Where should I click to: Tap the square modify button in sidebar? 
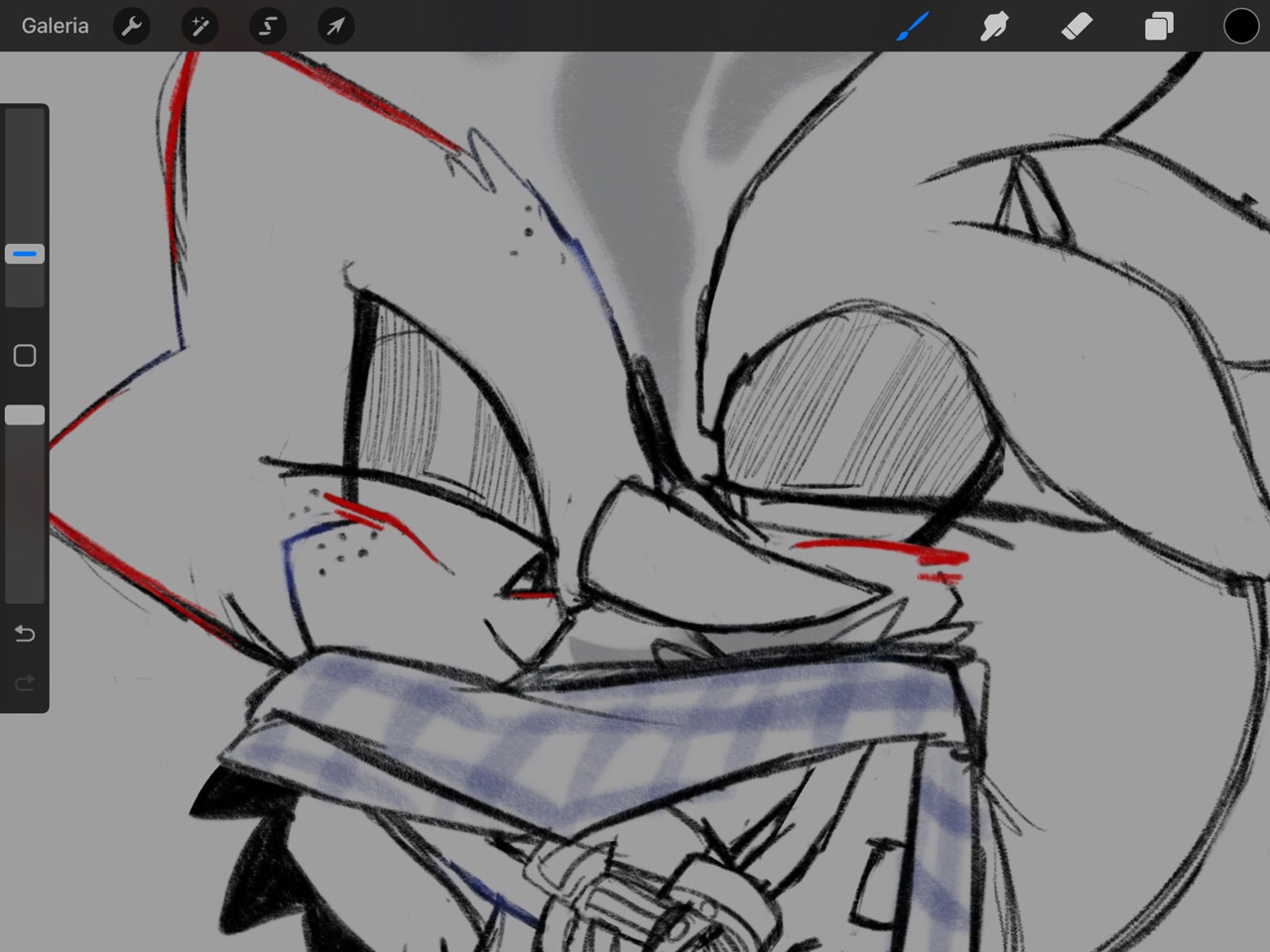[x=25, y=356]
